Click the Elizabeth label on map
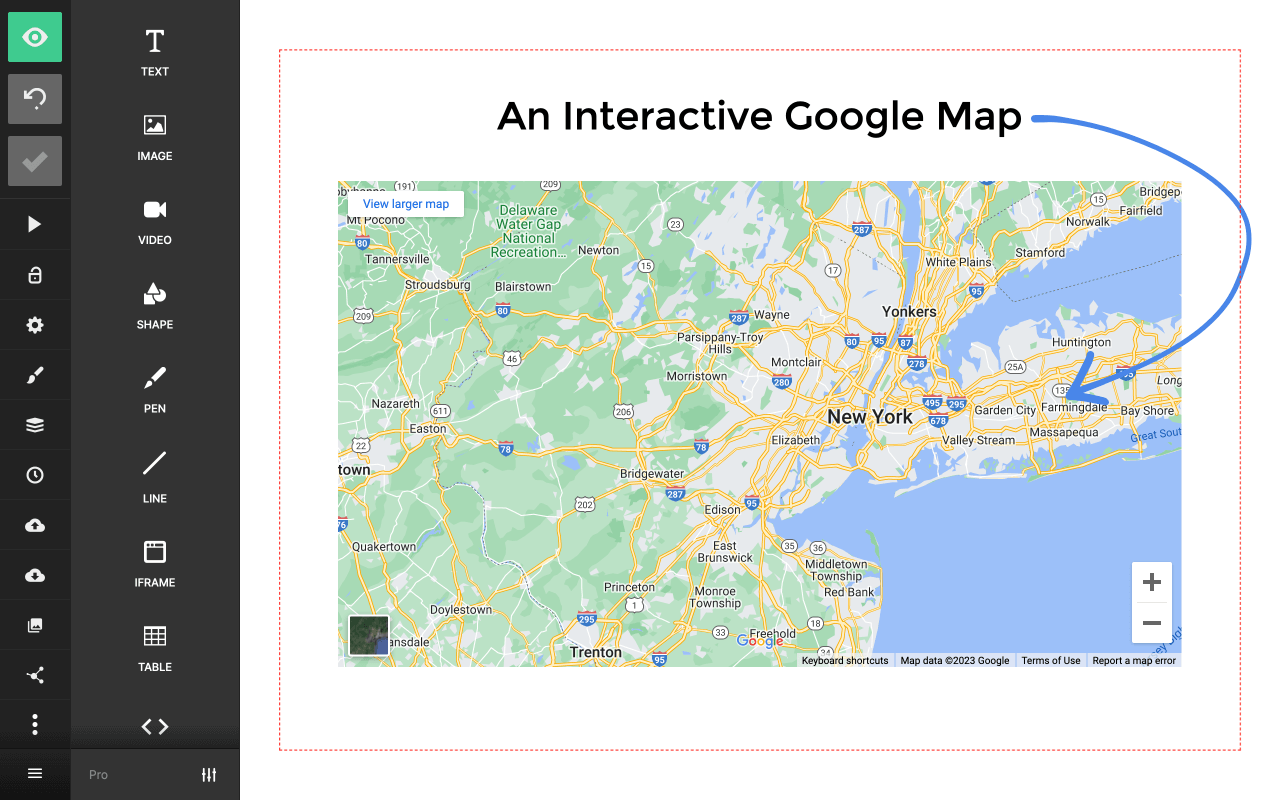Image resolution: width=1281 pixels, height=800 pixels. point(796,440)
